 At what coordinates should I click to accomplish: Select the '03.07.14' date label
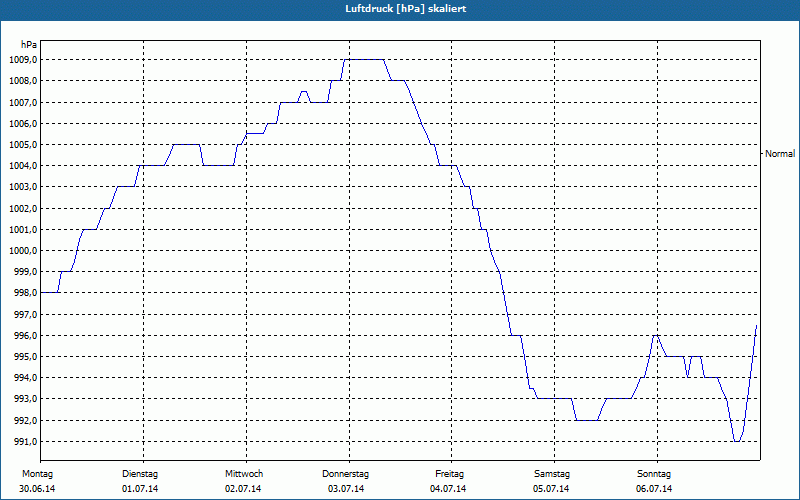(x=346, y=489)
